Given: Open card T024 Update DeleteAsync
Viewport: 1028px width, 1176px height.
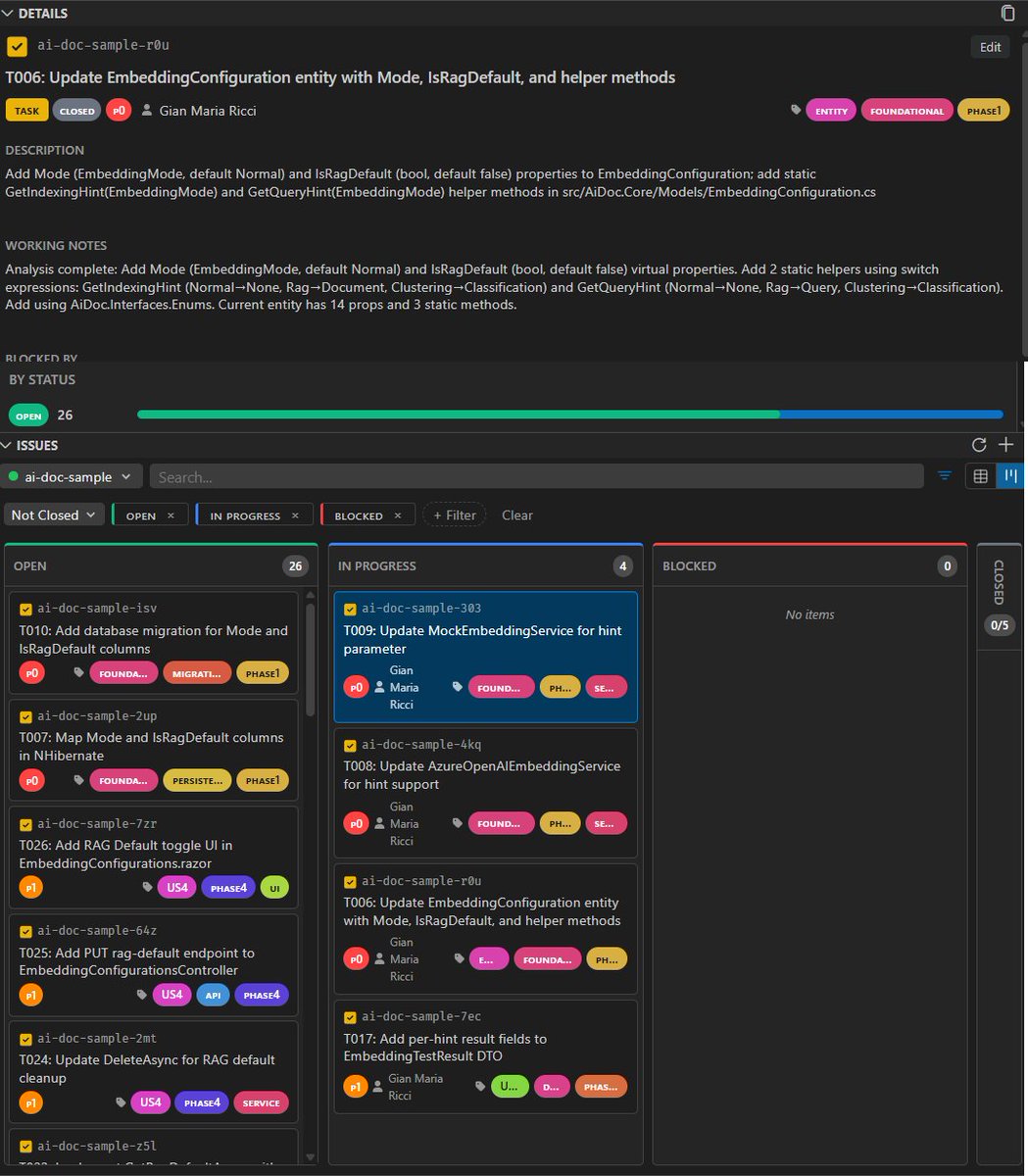Looking at the screenshot, I should click(x=154, y=1071).
